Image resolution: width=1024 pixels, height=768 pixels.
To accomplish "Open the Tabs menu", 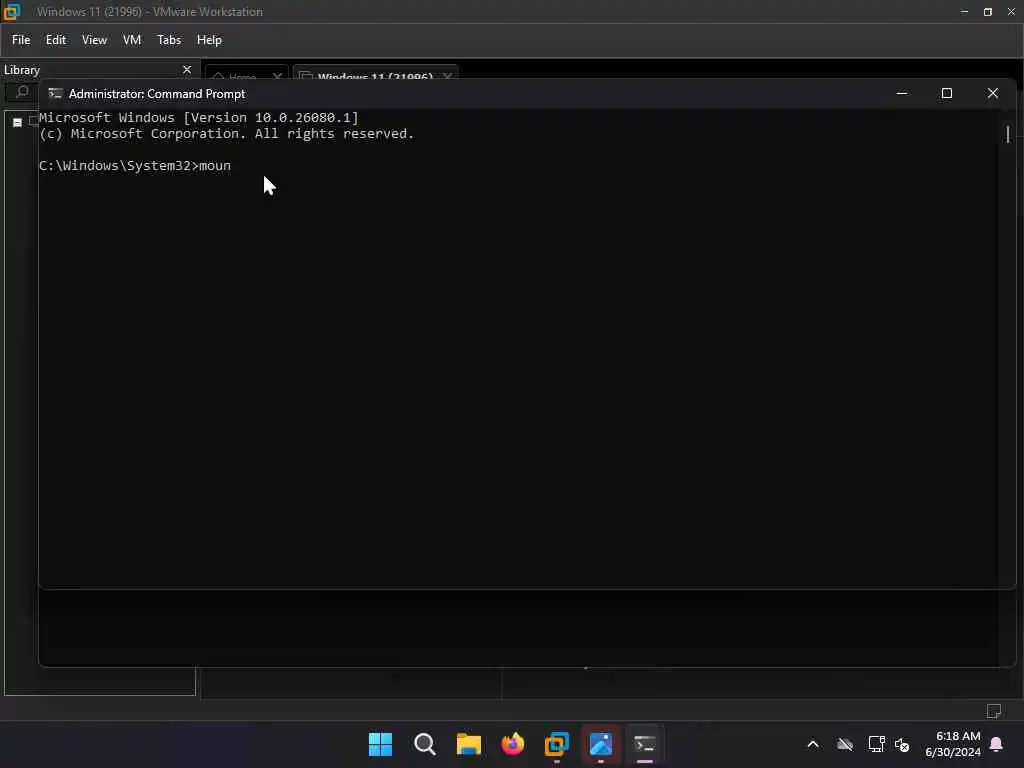I will 169,40.
